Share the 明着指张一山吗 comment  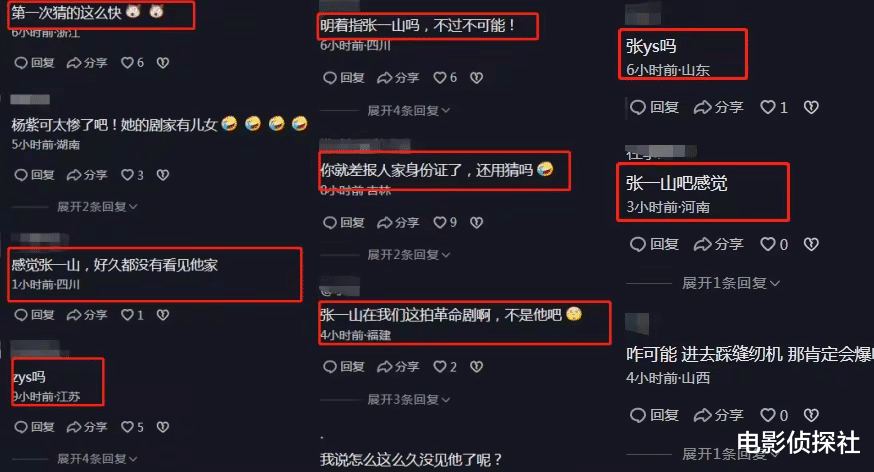pos(398,78)
